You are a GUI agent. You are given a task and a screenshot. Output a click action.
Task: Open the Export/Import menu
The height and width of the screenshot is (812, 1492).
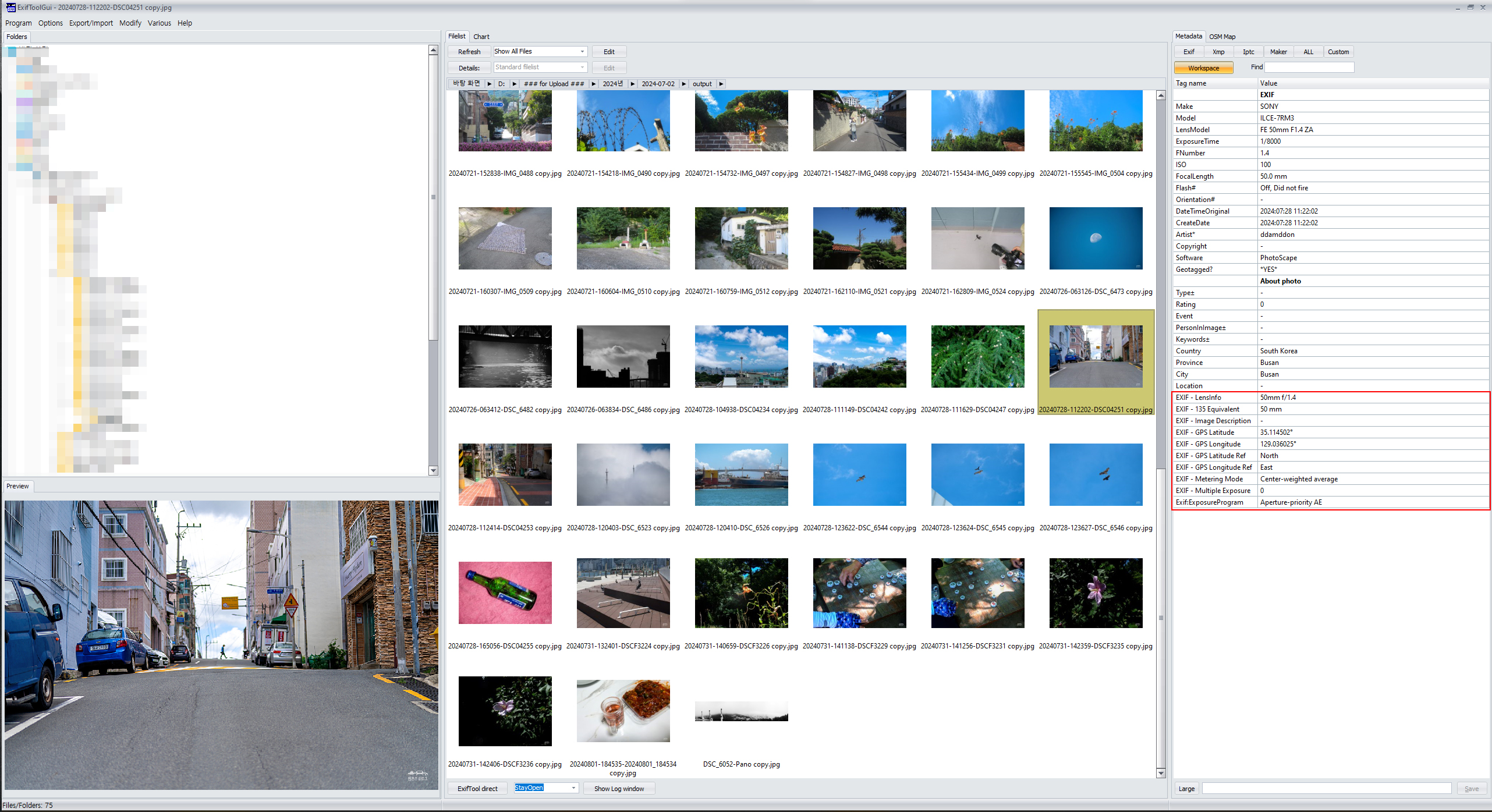[x=91, y=23]
